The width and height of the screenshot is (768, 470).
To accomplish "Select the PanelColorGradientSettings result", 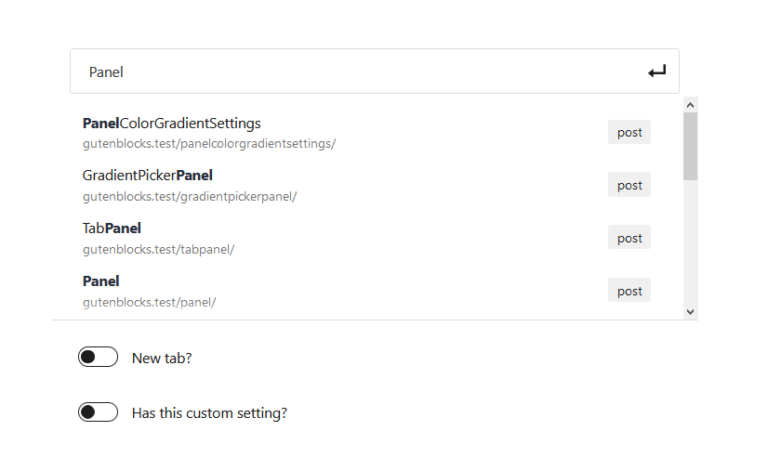I will click(x=366, y=133).
